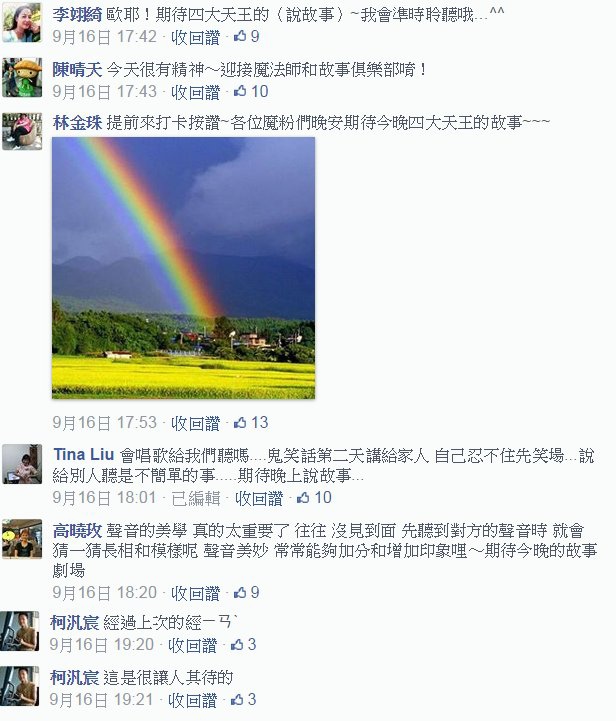
Task: Open the rainbow photo attachment
Action: (x=183, y=268)
